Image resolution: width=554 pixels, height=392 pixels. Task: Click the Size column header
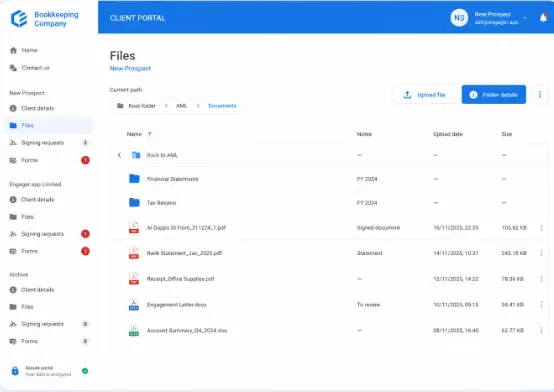pos(507,134)
